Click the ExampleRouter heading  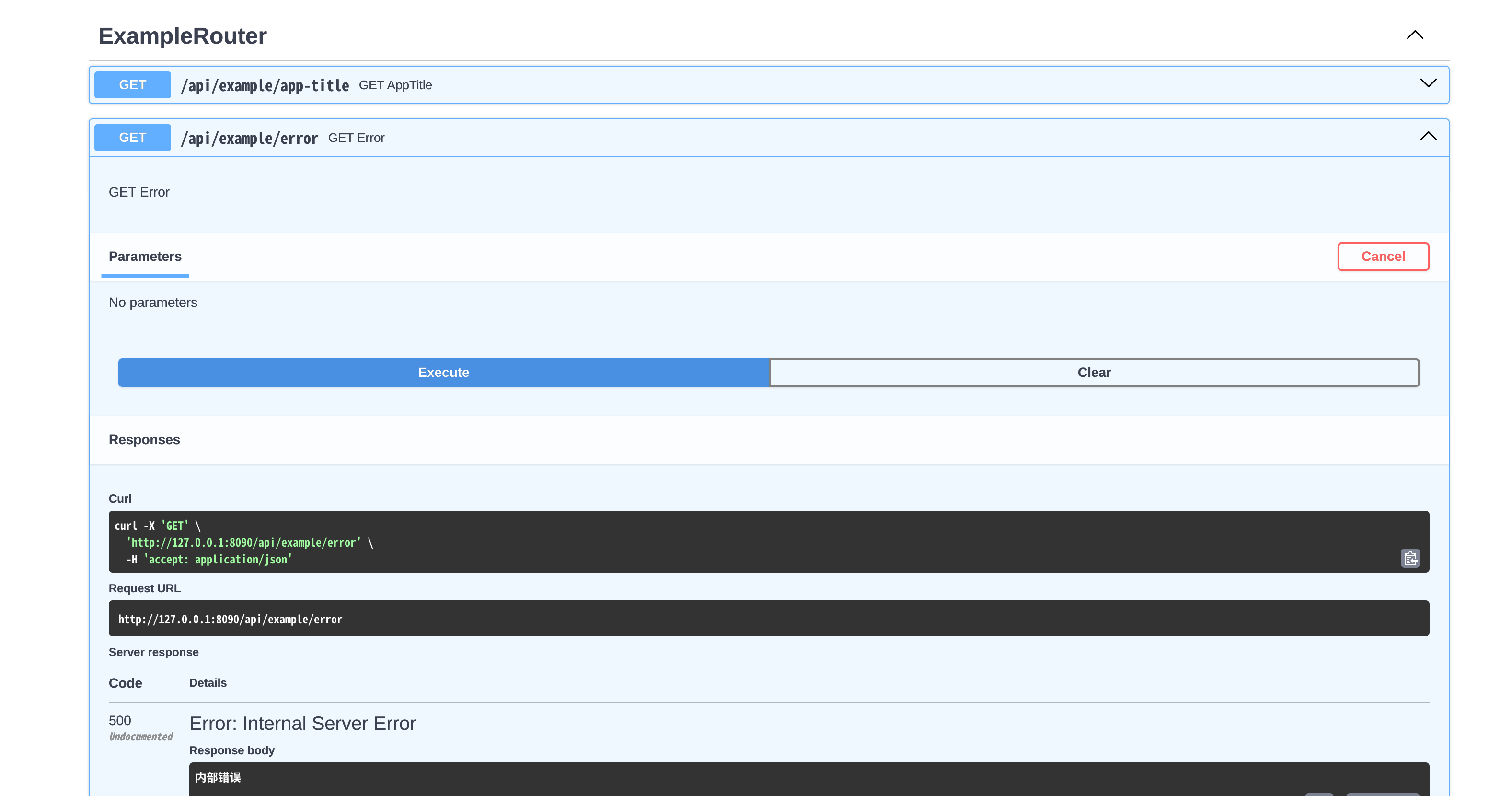click(183, 36)
